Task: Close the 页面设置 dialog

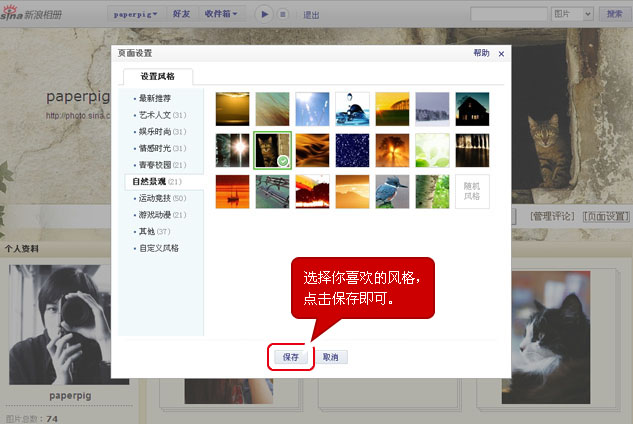Action: (x=501, y=54)
